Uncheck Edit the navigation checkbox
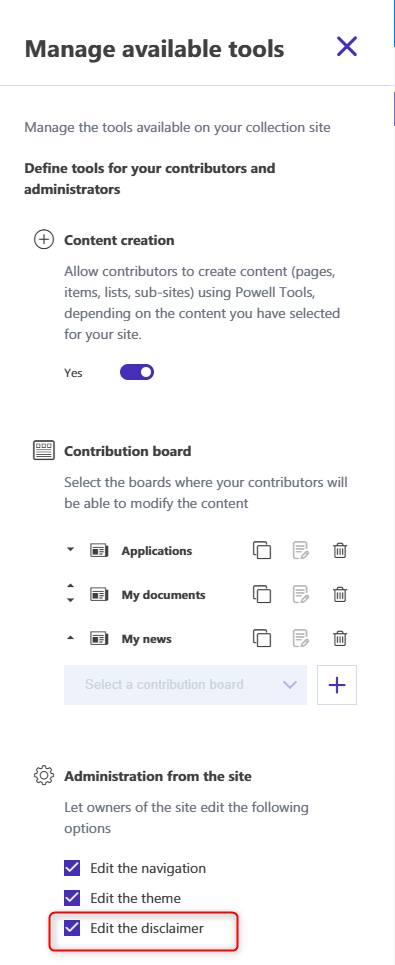The height and width of the screenshot is (965, 395). click(x=72, y=868)
